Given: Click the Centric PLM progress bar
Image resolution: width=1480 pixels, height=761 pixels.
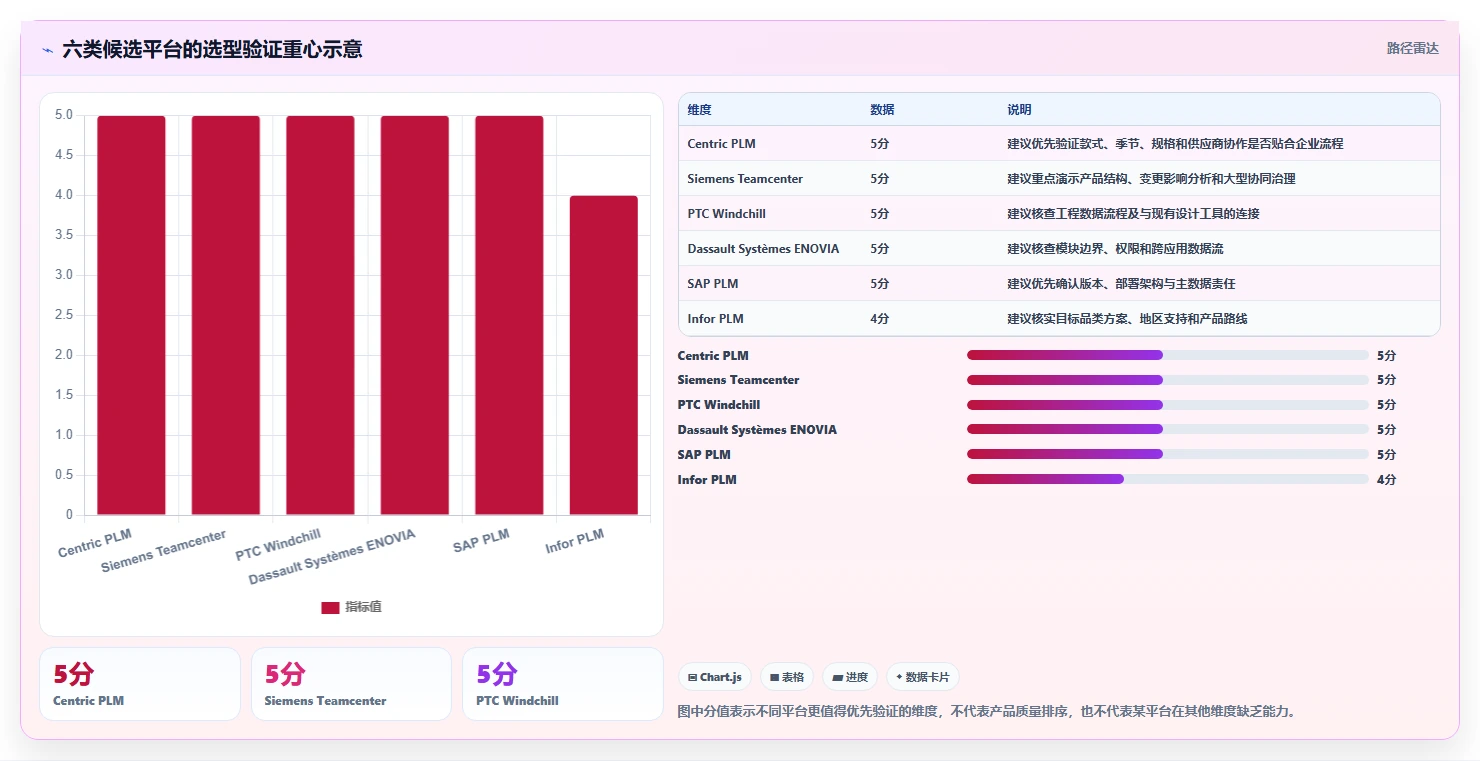Looking at the screenshot, I should point(1167,355).
